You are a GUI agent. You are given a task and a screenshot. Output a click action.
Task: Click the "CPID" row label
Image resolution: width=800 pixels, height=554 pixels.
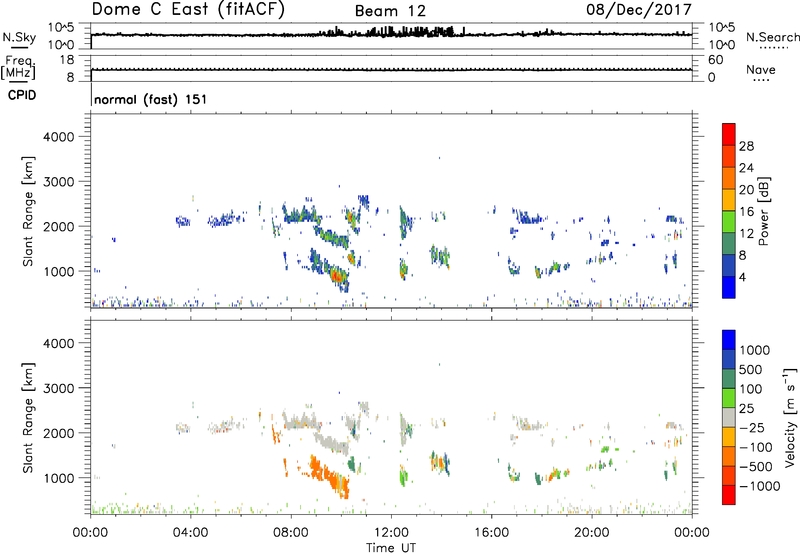(x=22, y=95)
